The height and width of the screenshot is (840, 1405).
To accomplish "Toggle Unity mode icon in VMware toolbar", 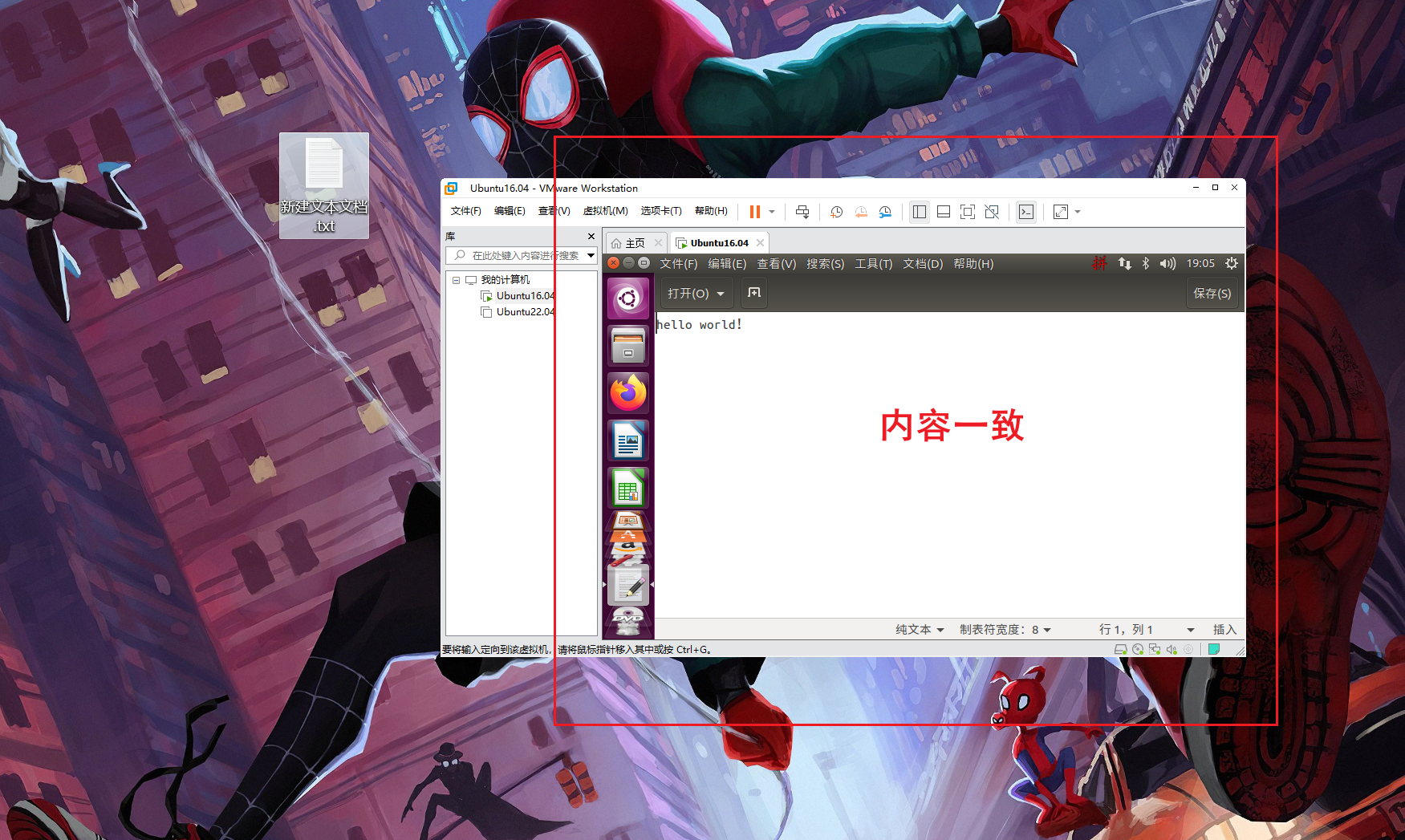I will [992, 212].
